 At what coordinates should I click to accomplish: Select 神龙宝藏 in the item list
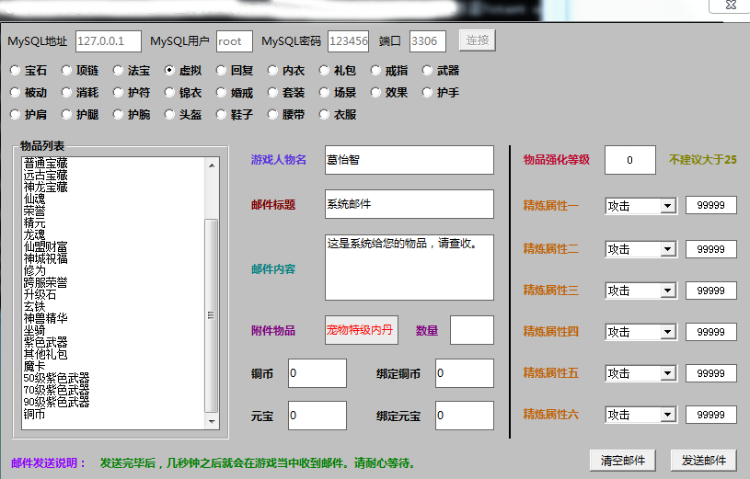click(x=46, y=187)
